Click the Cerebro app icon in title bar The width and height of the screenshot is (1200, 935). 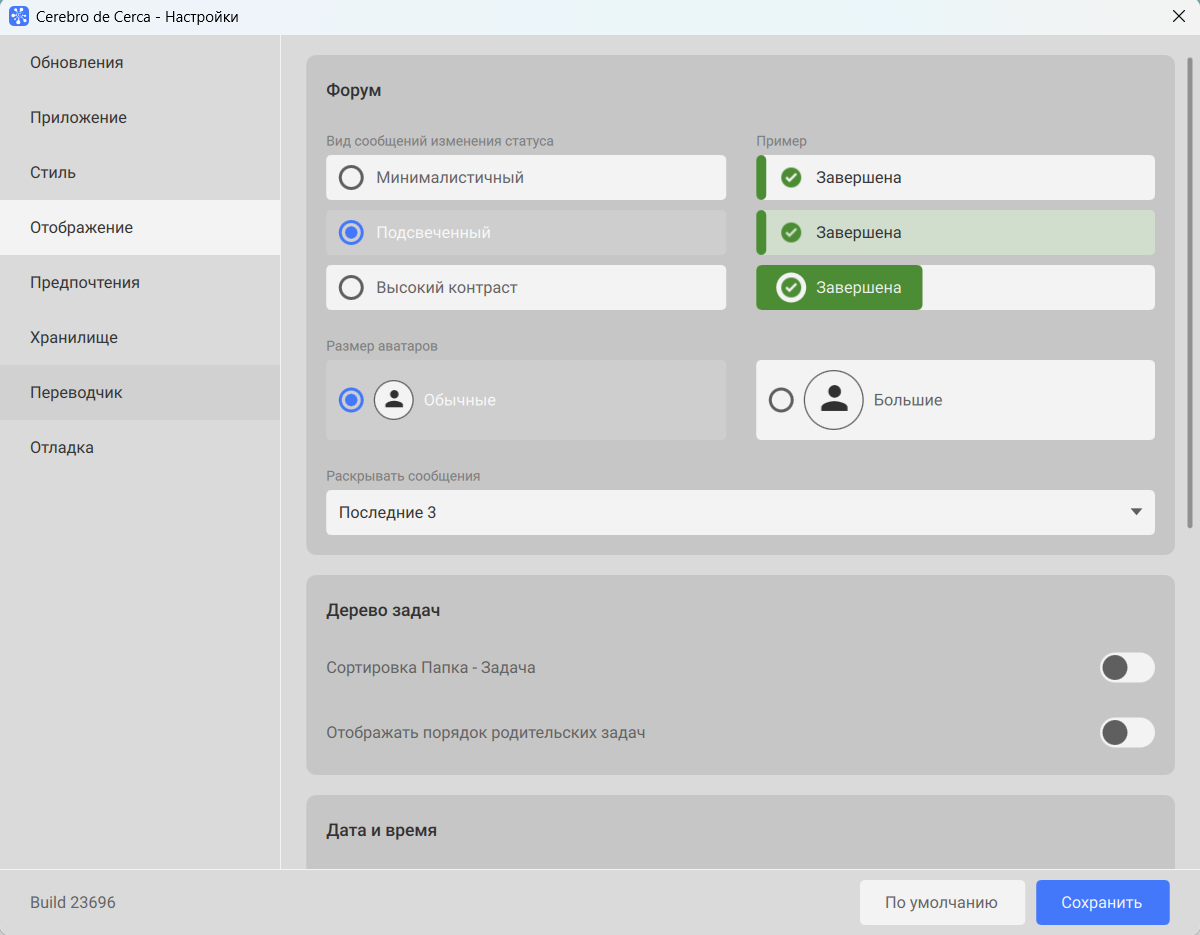click(x=18, y=17)
